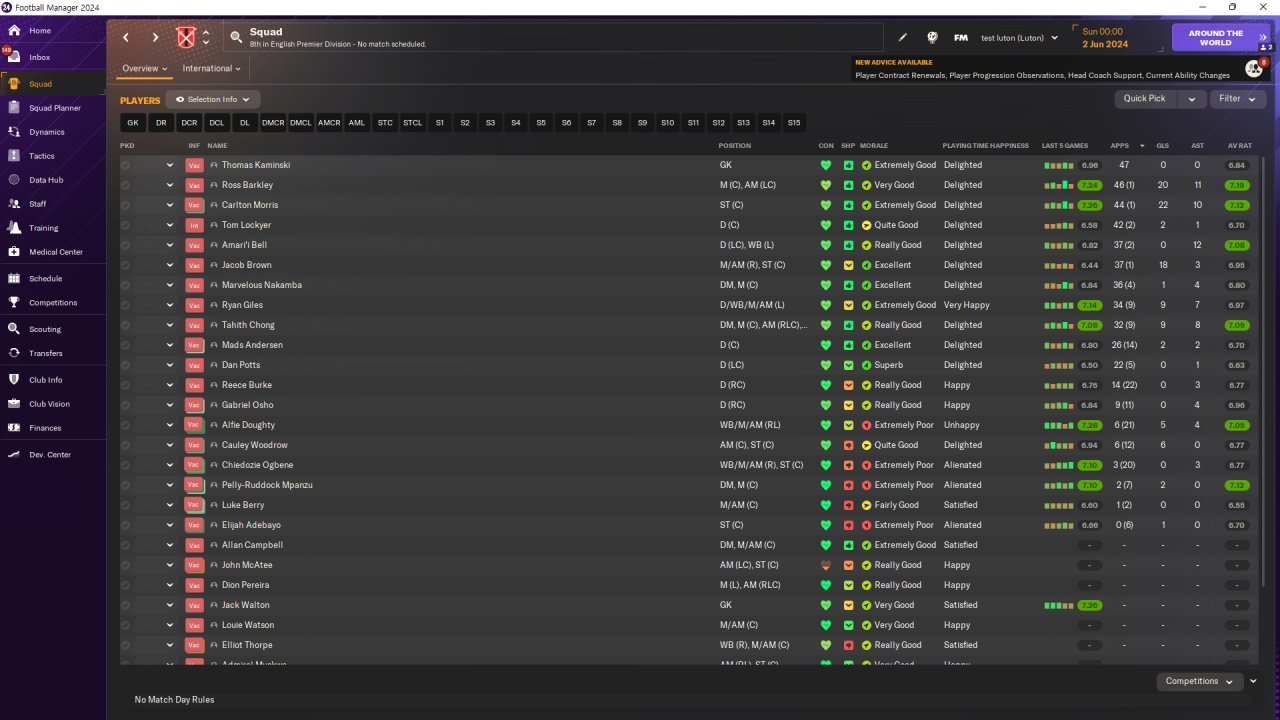
Task: Go to the Staff section
Action: tap(53, 204)
